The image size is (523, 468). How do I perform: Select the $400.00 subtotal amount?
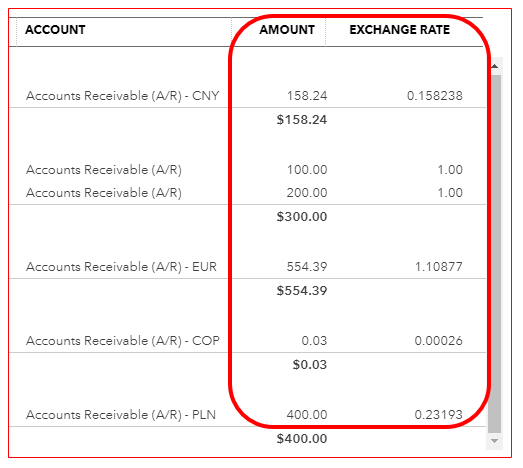(302, 439)
